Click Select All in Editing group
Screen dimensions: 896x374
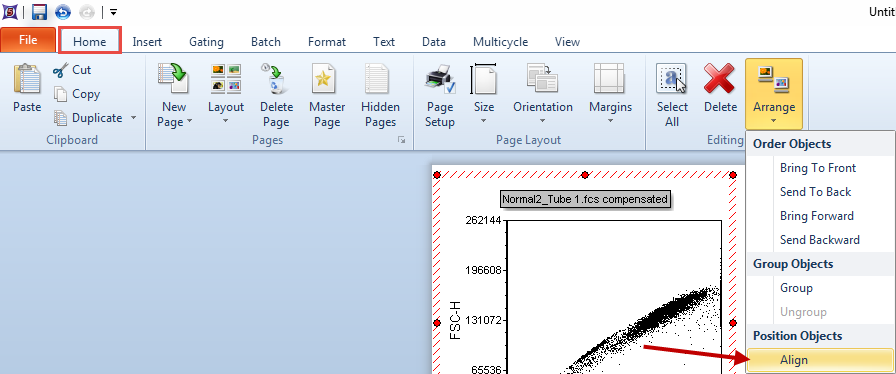coord(672,96)
